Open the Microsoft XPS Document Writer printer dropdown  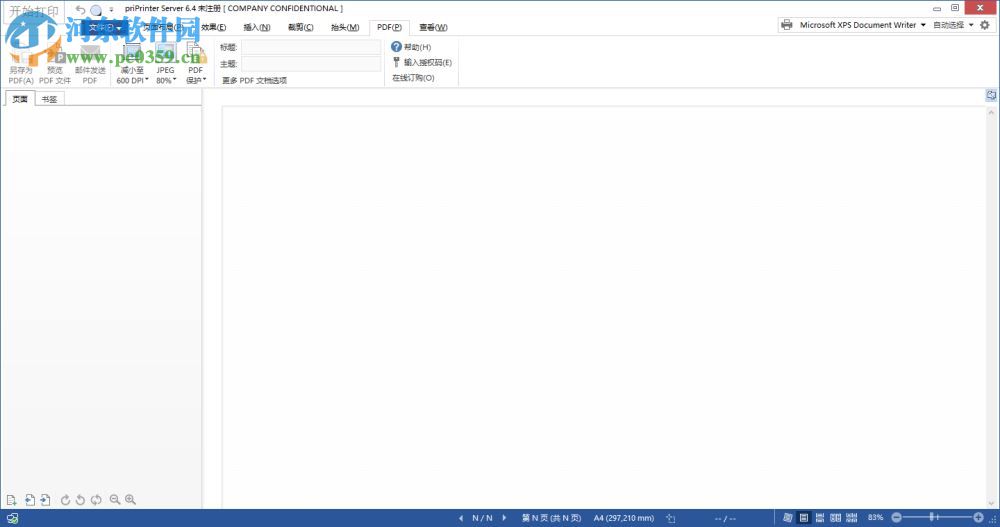(x=923, y=25)
